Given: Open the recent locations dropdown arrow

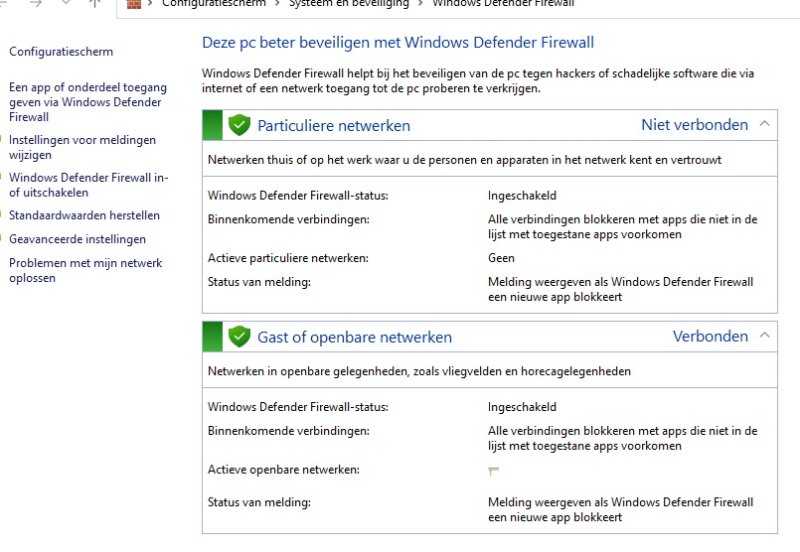Looking at the screenshot, I should pos(66,3).
